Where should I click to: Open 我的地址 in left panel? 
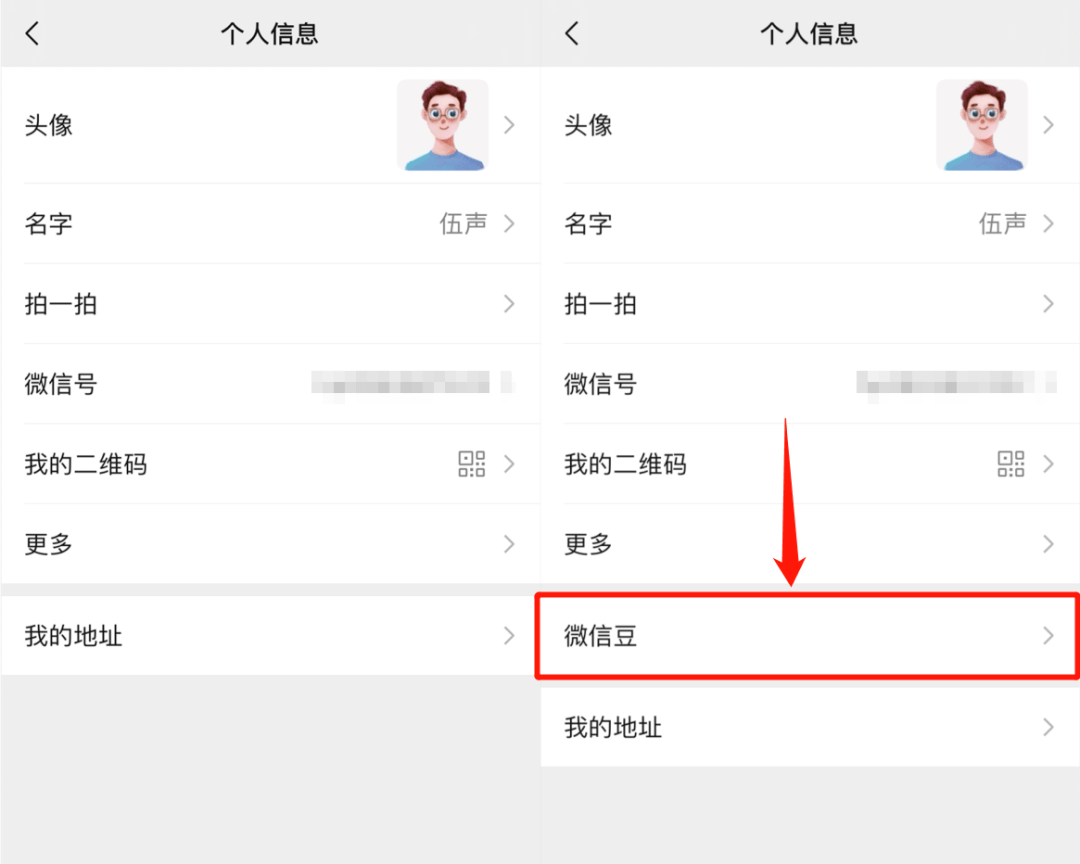coord(271,635)
